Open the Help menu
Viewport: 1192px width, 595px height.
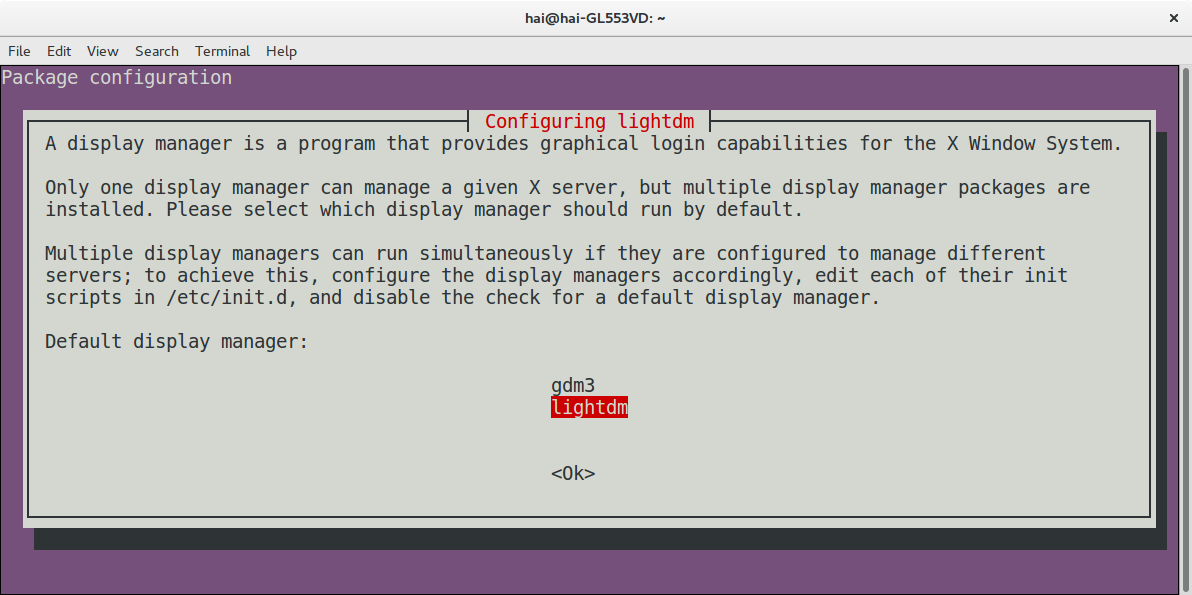pos(281,51)
